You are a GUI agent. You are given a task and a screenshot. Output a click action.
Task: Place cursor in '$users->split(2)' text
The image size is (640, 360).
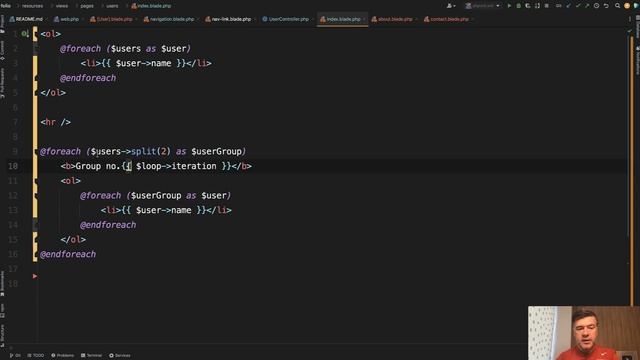tap(131, 151)
